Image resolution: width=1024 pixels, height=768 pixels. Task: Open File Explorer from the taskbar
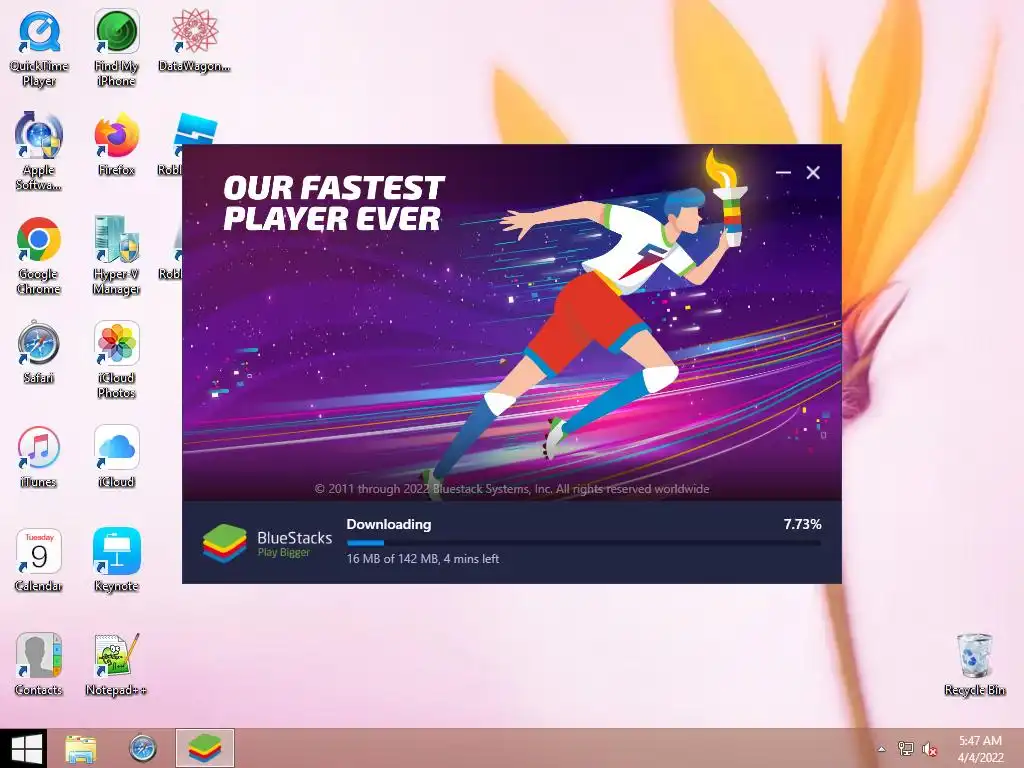coord(81,748)
